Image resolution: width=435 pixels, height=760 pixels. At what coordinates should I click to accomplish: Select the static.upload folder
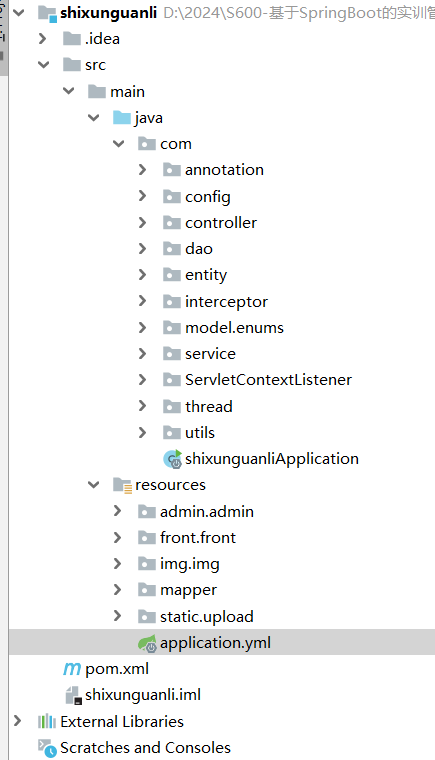[x=207, y=617]
